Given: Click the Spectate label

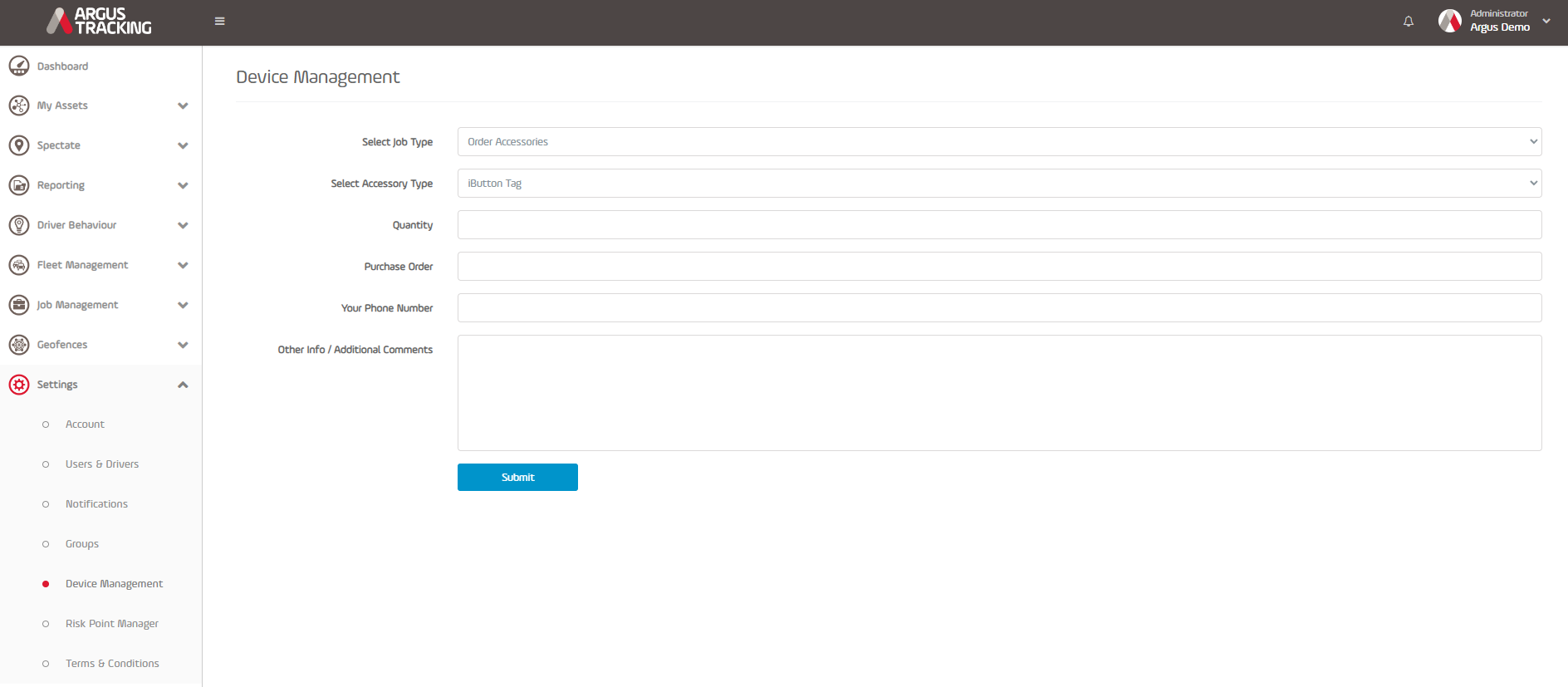Looking at the screenshot, I should pyautogui.click(x=58, y=145).
